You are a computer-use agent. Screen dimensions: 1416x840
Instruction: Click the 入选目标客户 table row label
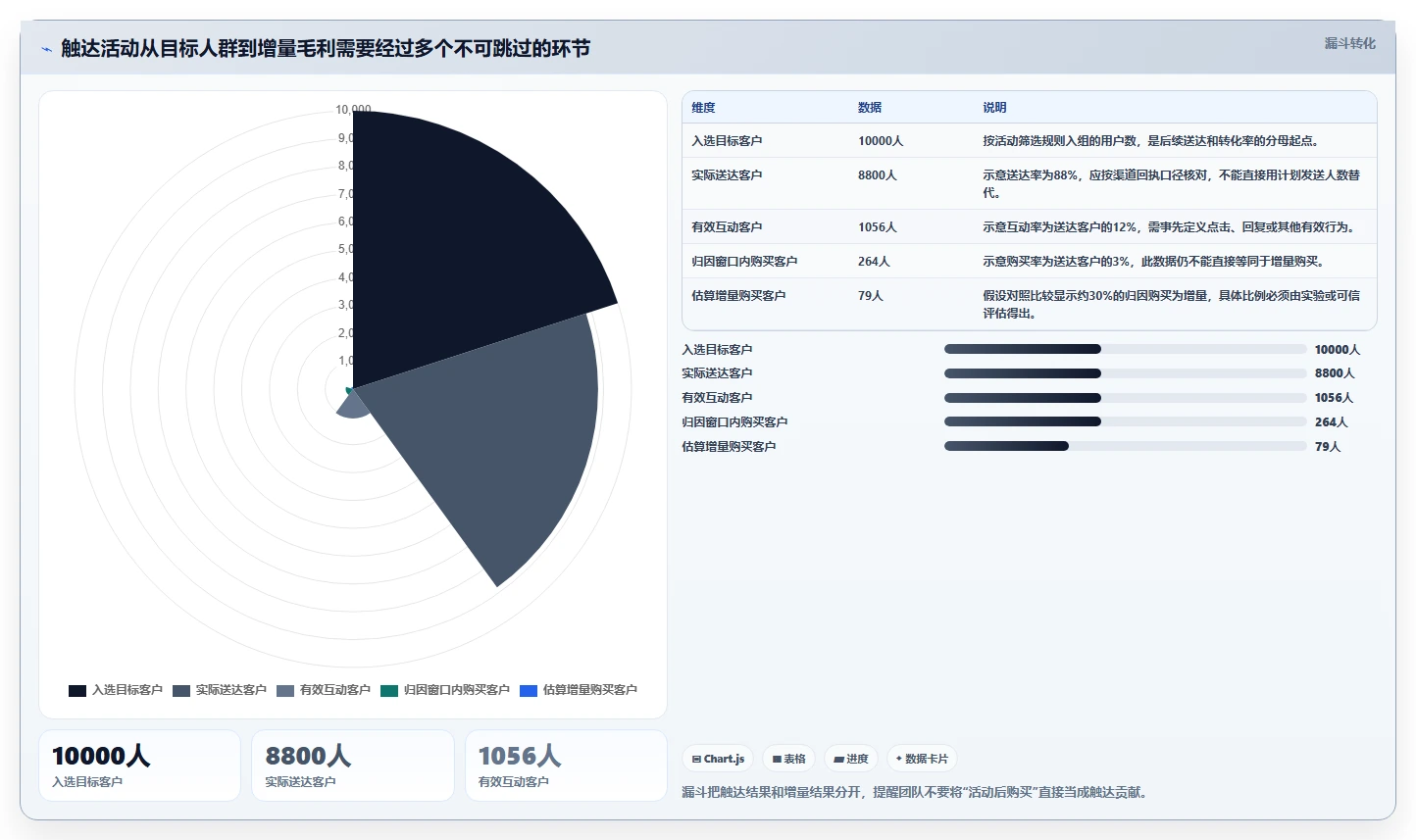coord(727,141)
